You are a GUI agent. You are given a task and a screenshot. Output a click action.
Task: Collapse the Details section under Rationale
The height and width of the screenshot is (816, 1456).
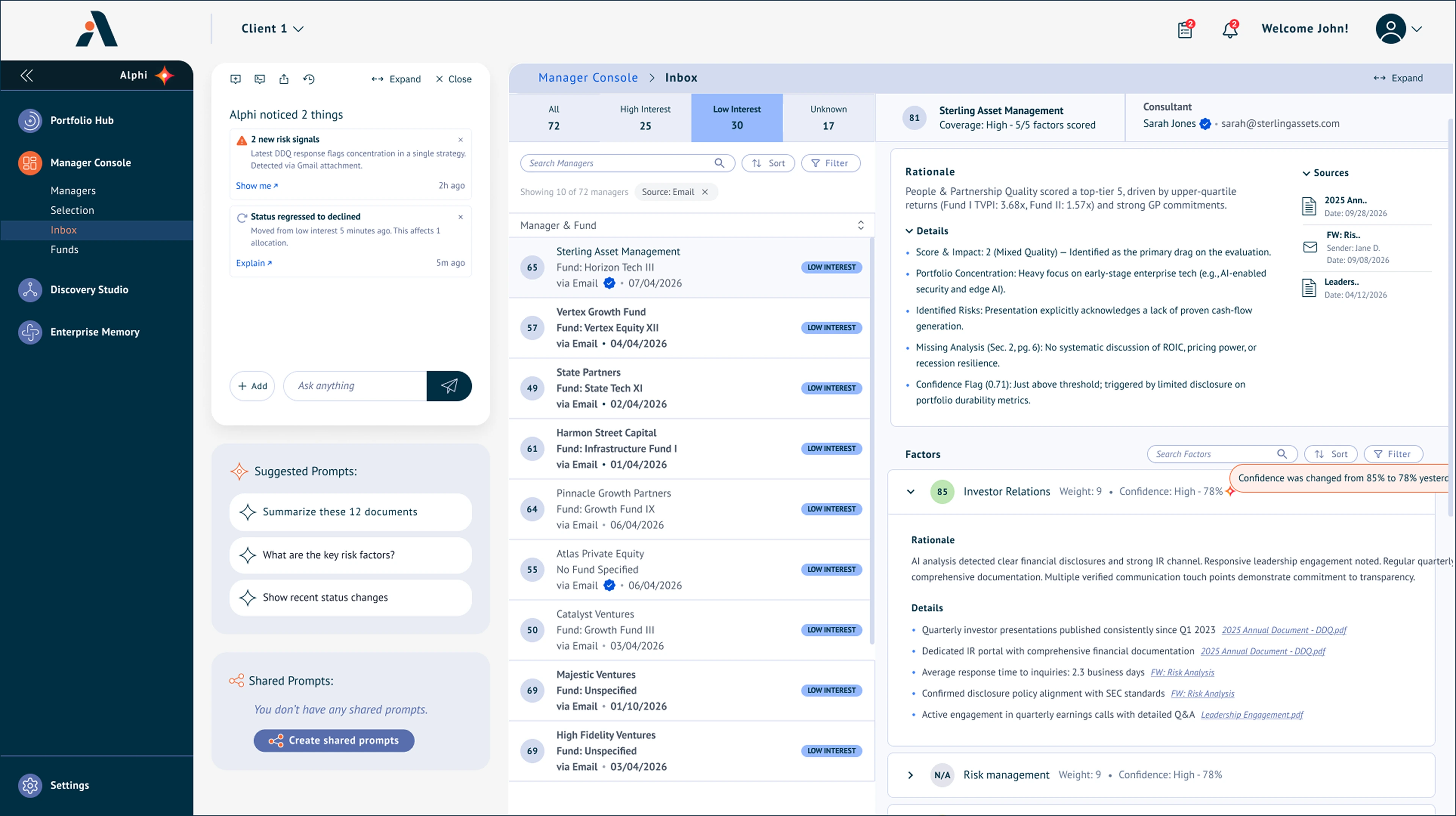point(909,231)
